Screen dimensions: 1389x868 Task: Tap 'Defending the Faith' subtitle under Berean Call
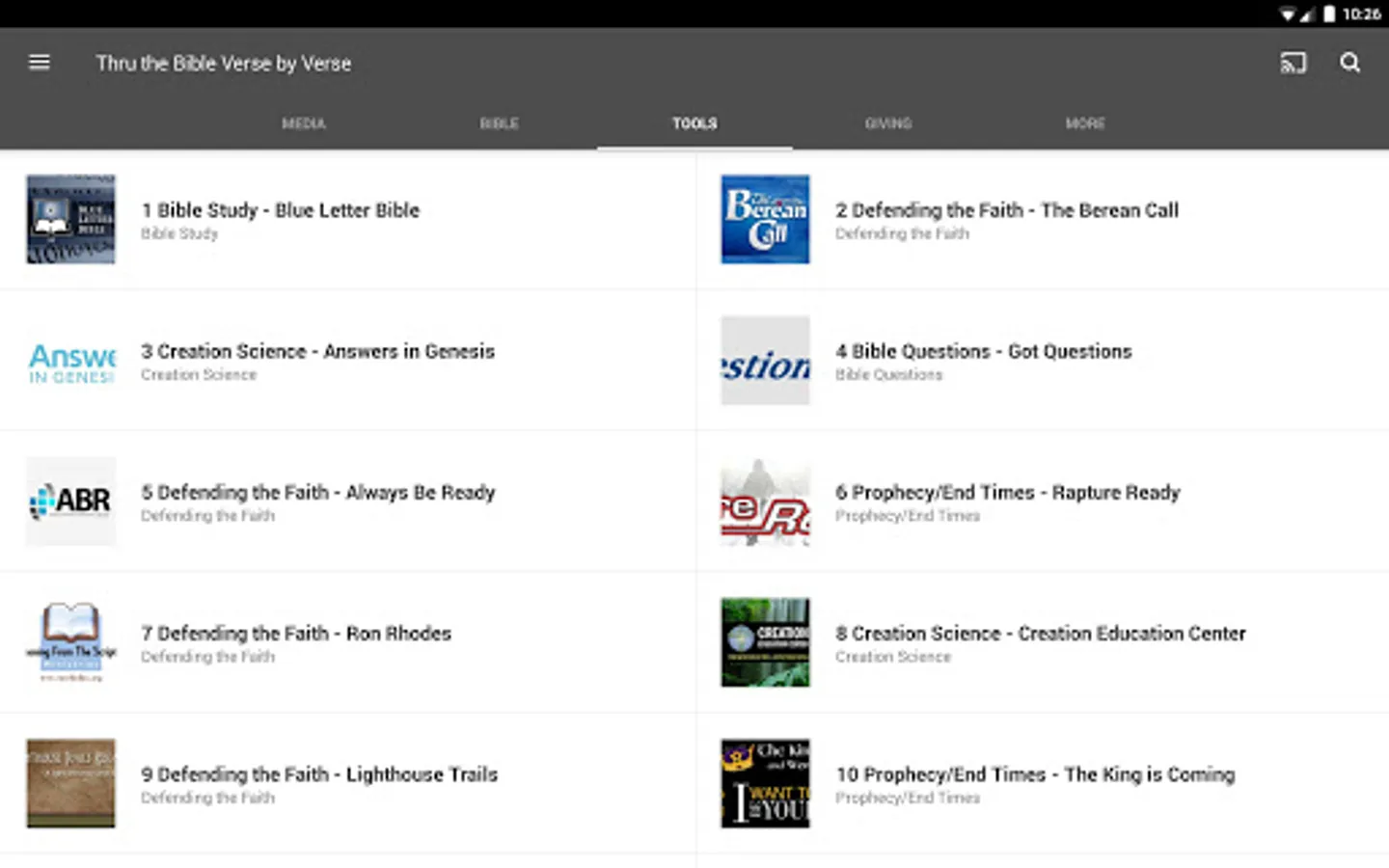[x=902, y=233]
